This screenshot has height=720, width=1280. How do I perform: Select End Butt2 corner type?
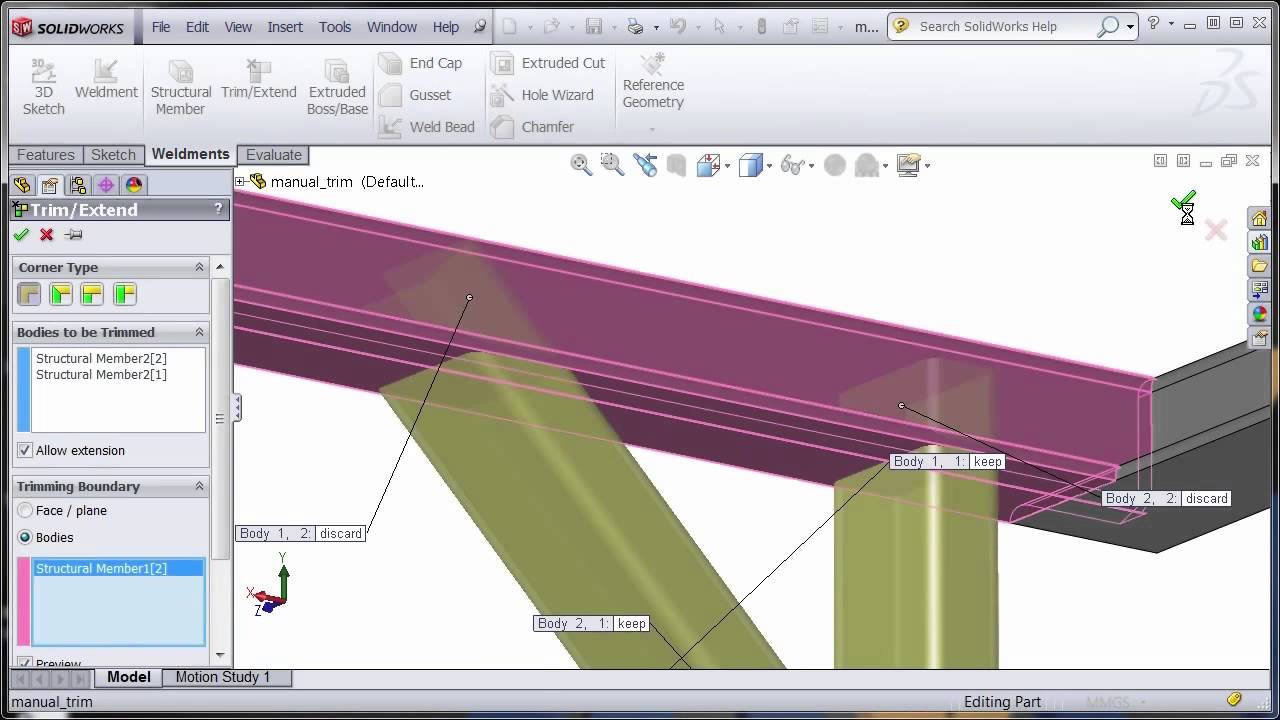124,295
